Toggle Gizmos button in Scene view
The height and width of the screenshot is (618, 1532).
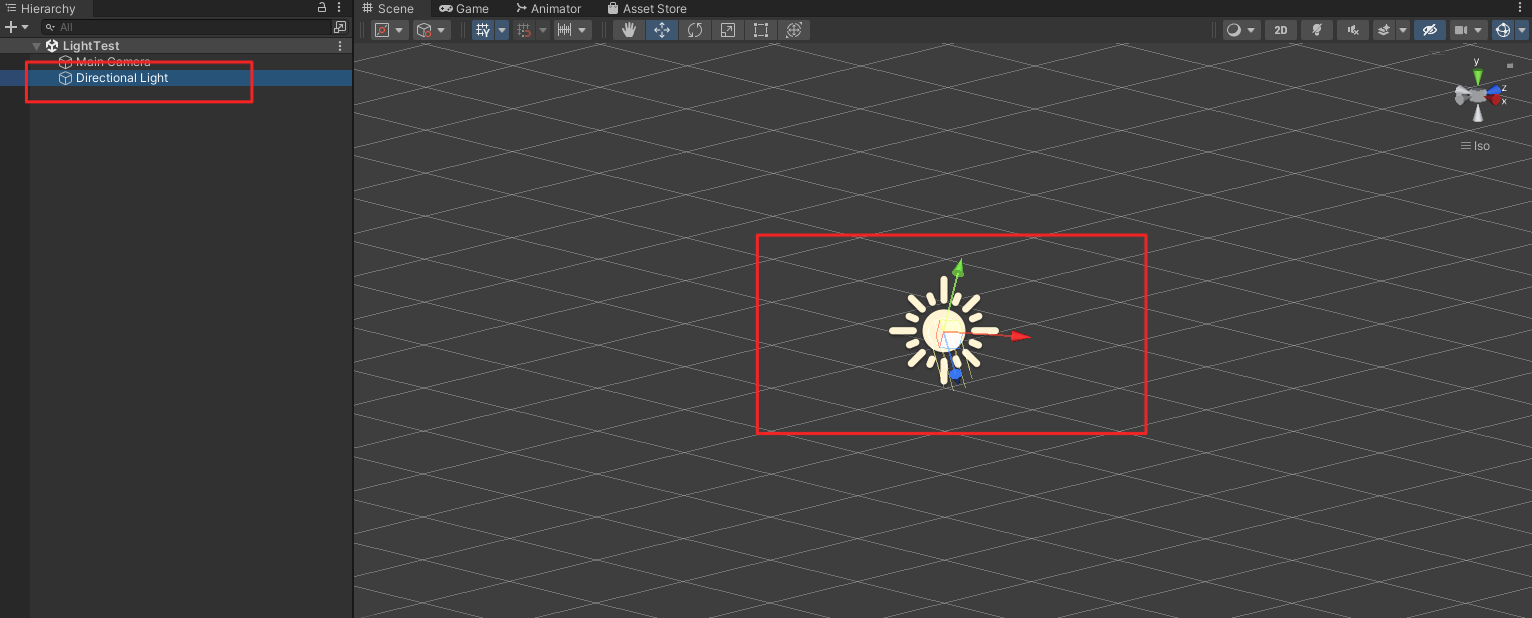point(1503,30)
